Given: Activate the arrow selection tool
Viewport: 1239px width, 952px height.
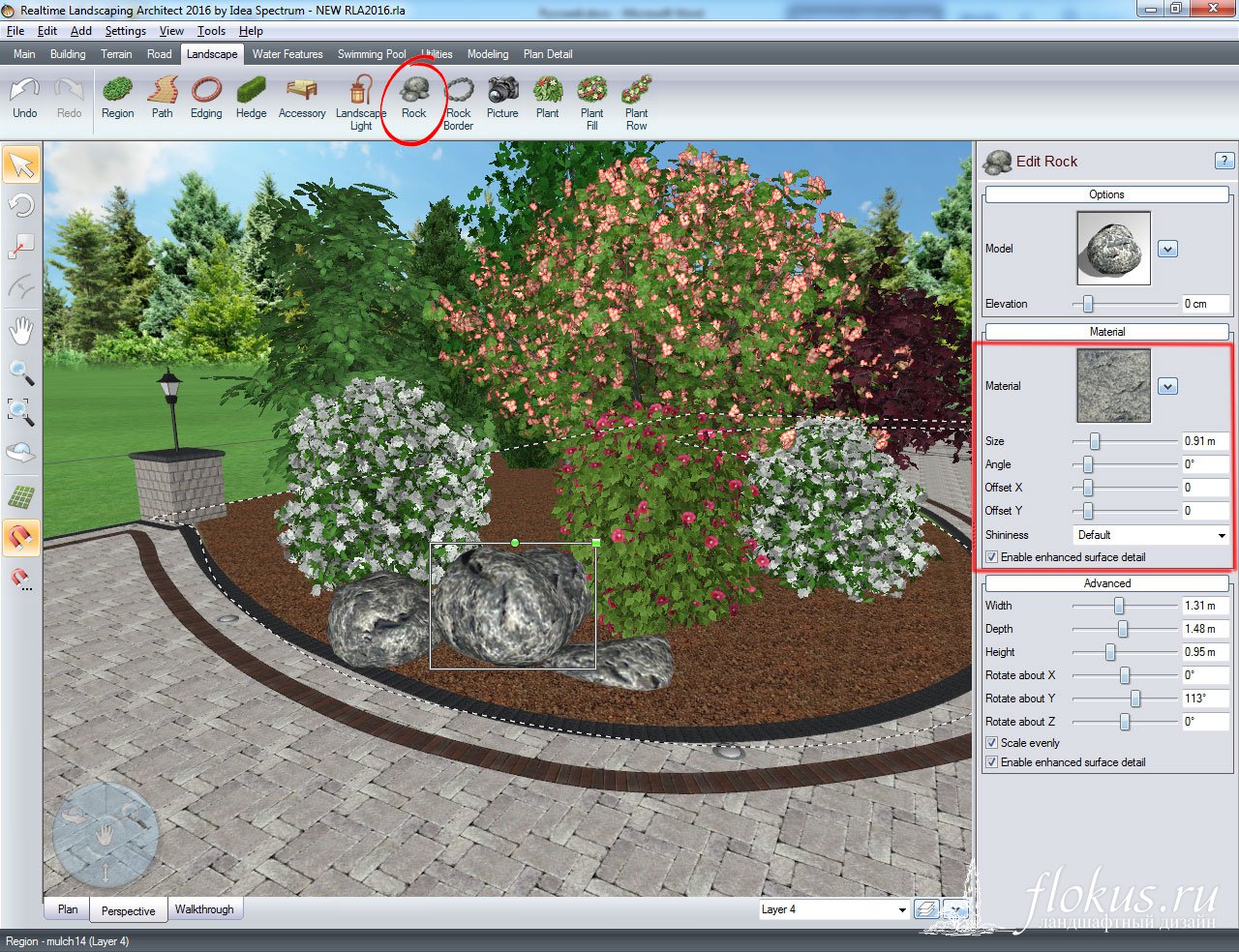Looking at the screenshot, I should click(x=21, y=165).
